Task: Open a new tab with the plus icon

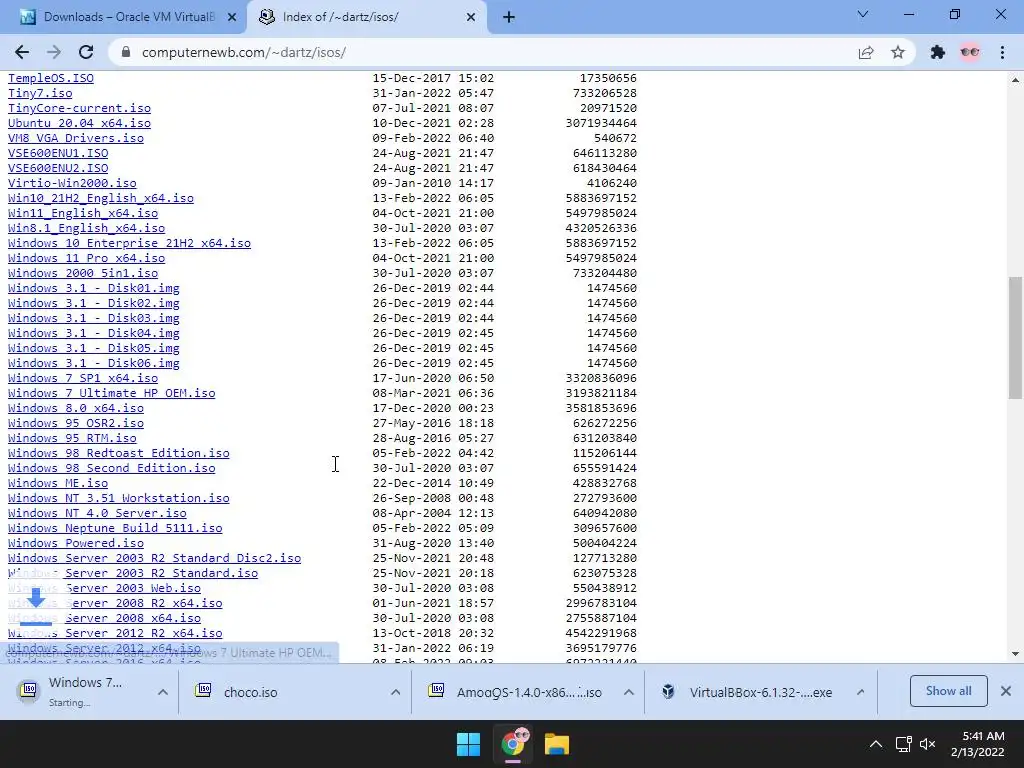Action: [509, 18]
